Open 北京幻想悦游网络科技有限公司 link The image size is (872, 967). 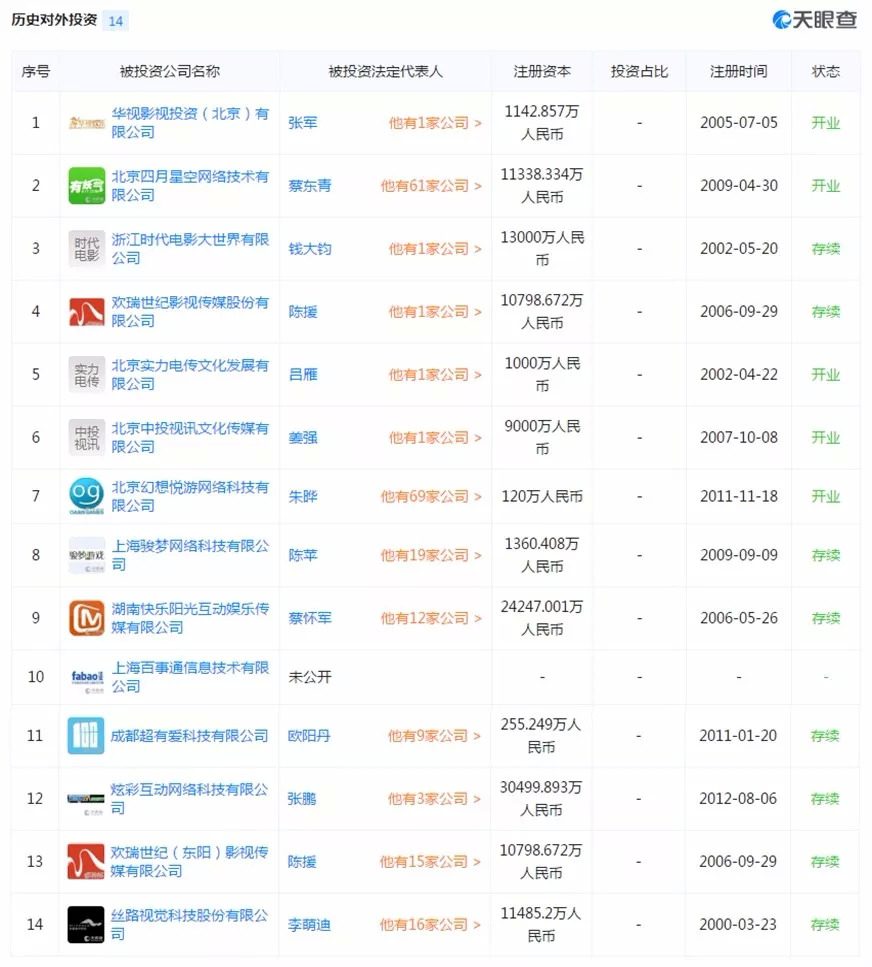coord(190,496)
